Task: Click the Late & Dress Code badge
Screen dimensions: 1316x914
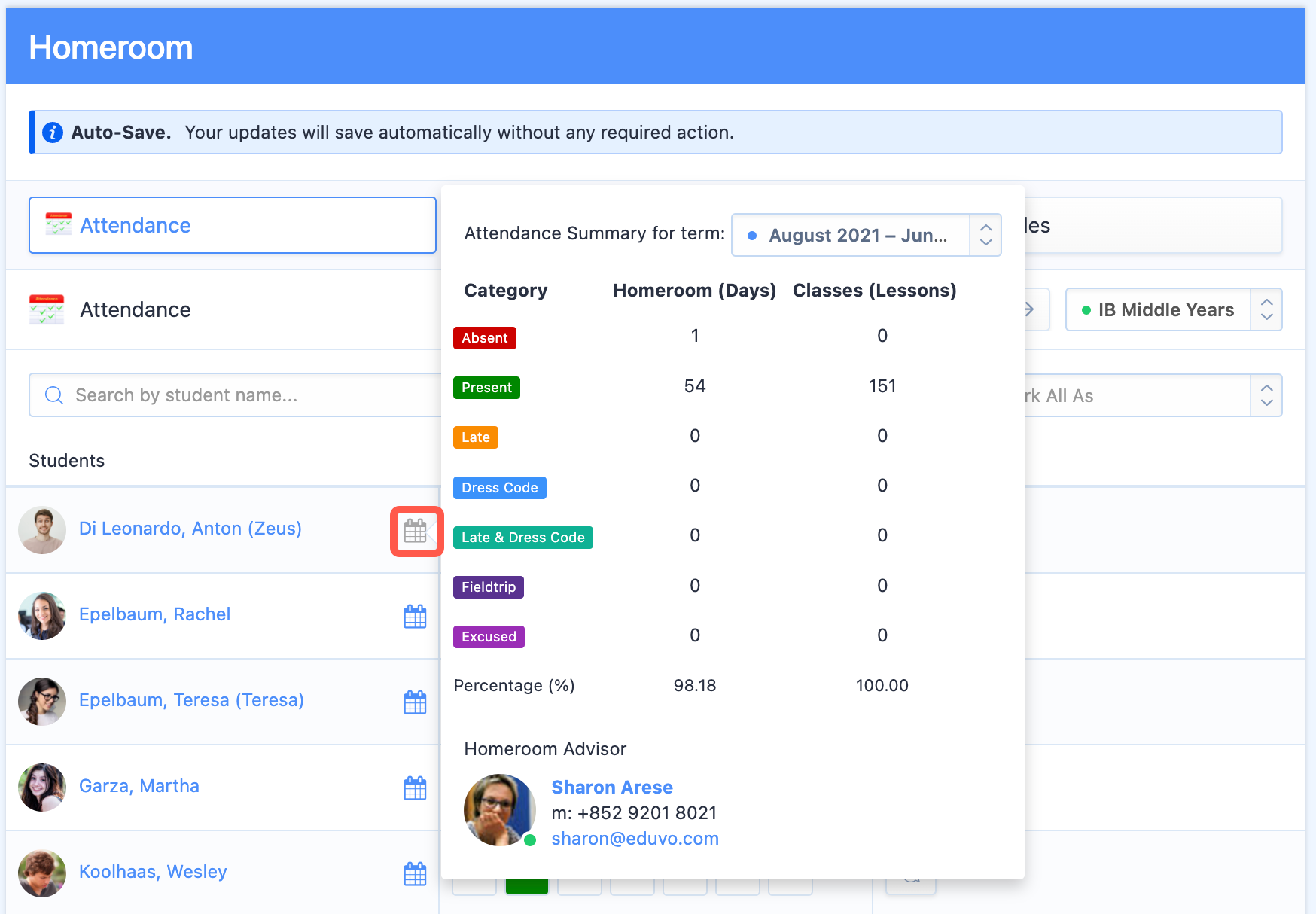Action: pyautogui.click(x=522, y=538)
